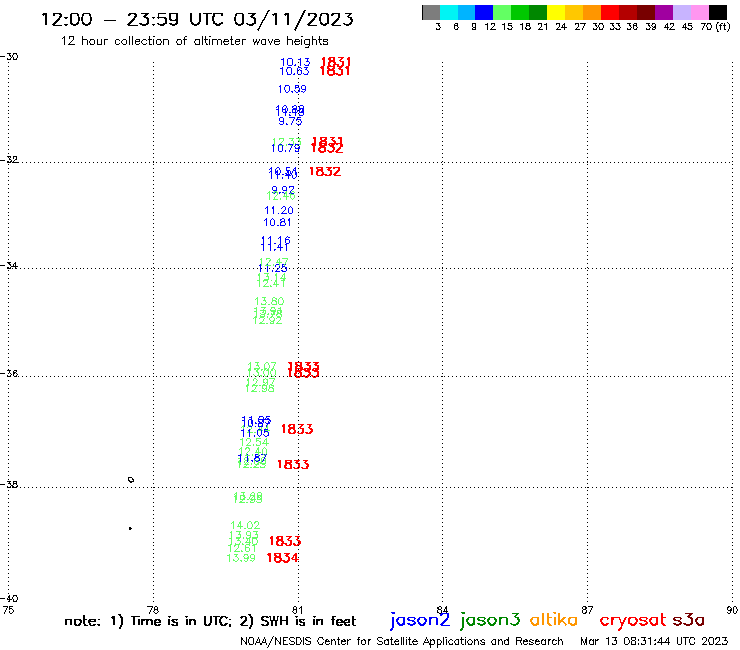740x650 pixels.
Task: Click the wave height value 10.63
Action: point(294,71)
